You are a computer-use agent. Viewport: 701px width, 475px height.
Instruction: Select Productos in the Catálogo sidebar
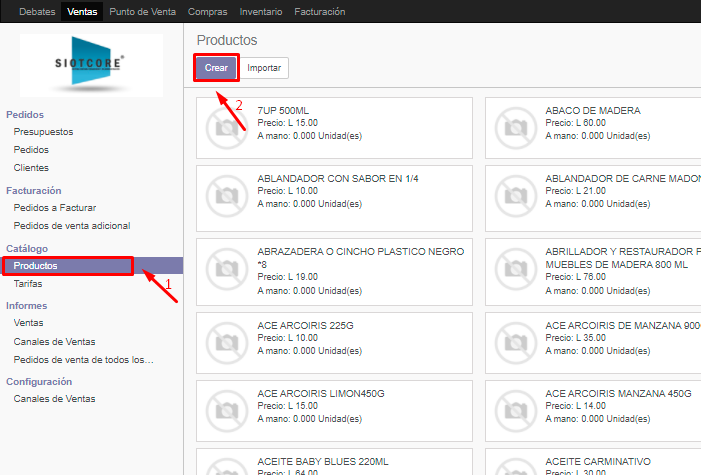coord(36,266)
